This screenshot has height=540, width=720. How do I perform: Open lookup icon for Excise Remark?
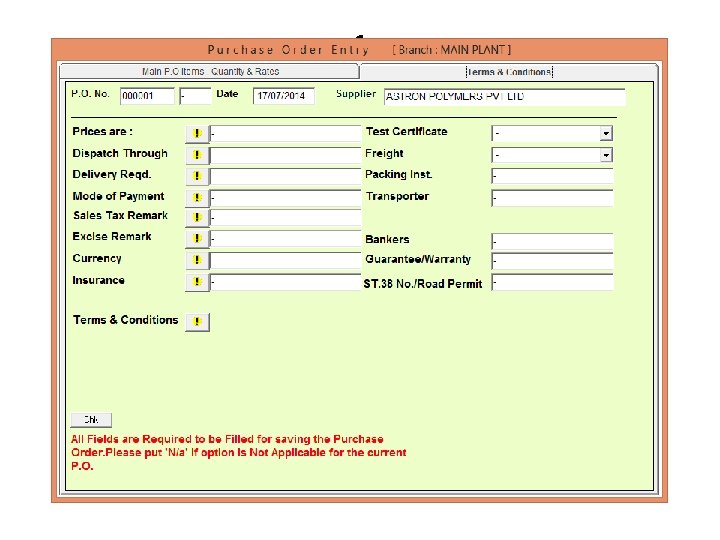click(197, 238)
